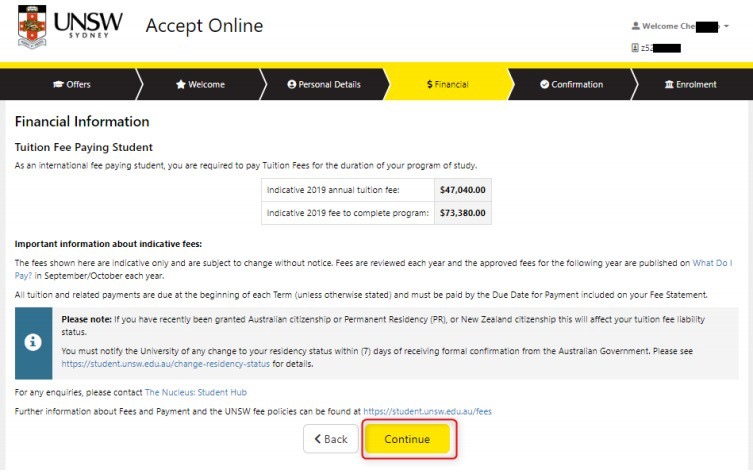
Task: Open the student.unsw.edu.au/fees link
Action: click(427, 411)
